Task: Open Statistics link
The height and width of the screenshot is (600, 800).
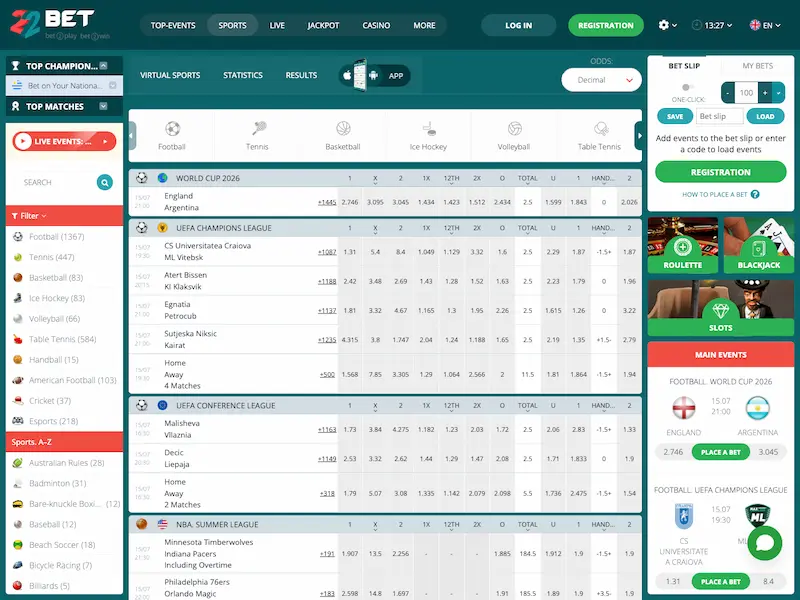Action: 243,75
